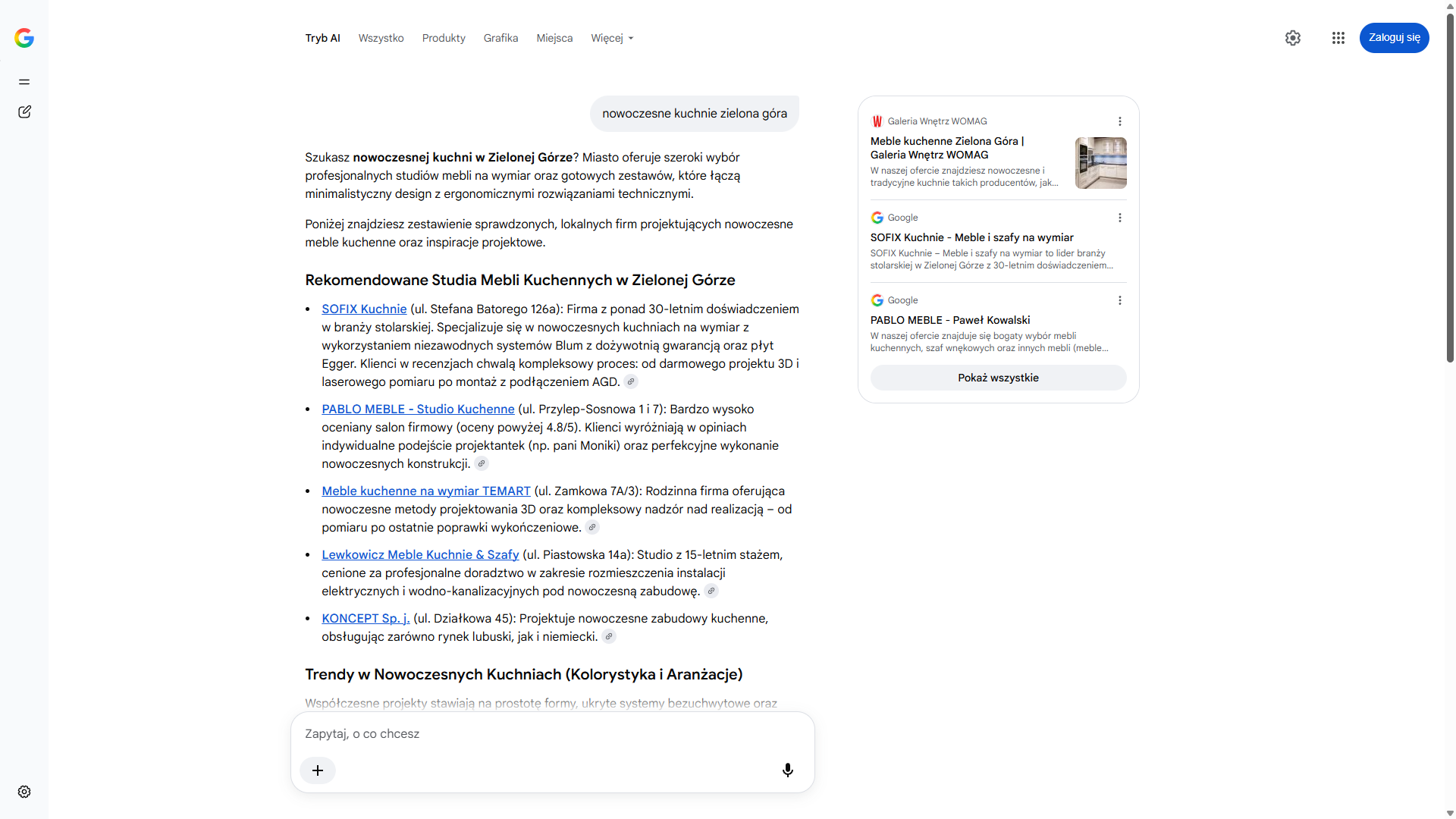Image resolution: width=1456 pixels, height=819 pixels.
Task: Click Pokaż wszystkie sources button
Action: (x=998, y=378)
